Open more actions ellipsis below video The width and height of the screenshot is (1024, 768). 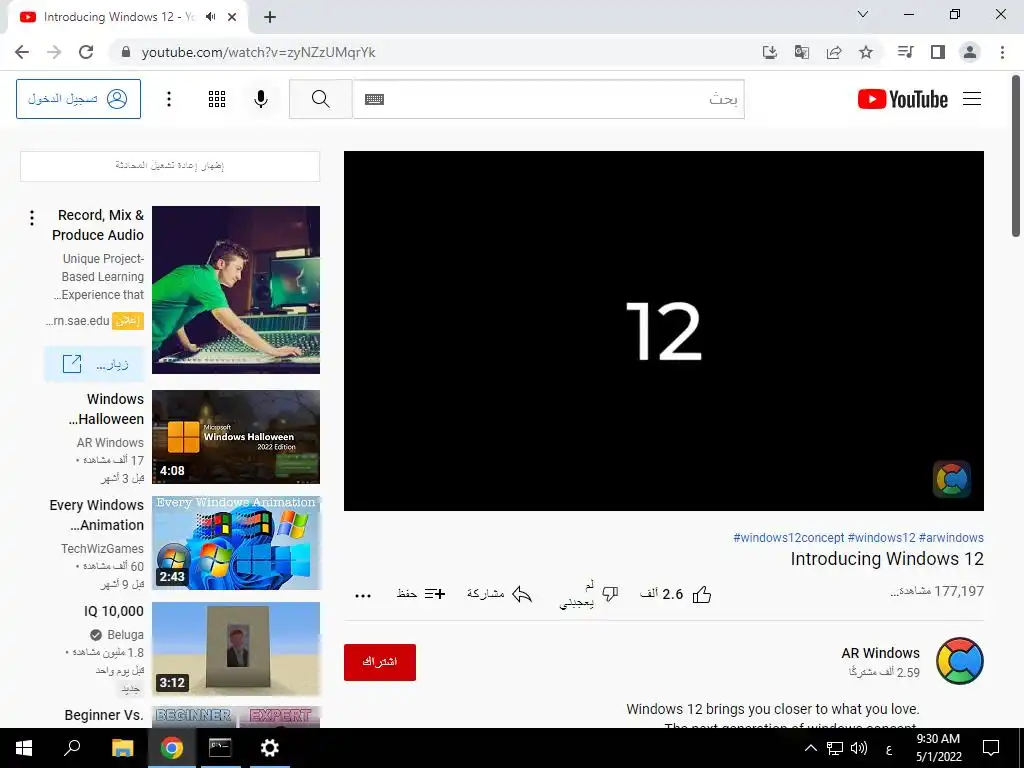(x=363, y=595)
